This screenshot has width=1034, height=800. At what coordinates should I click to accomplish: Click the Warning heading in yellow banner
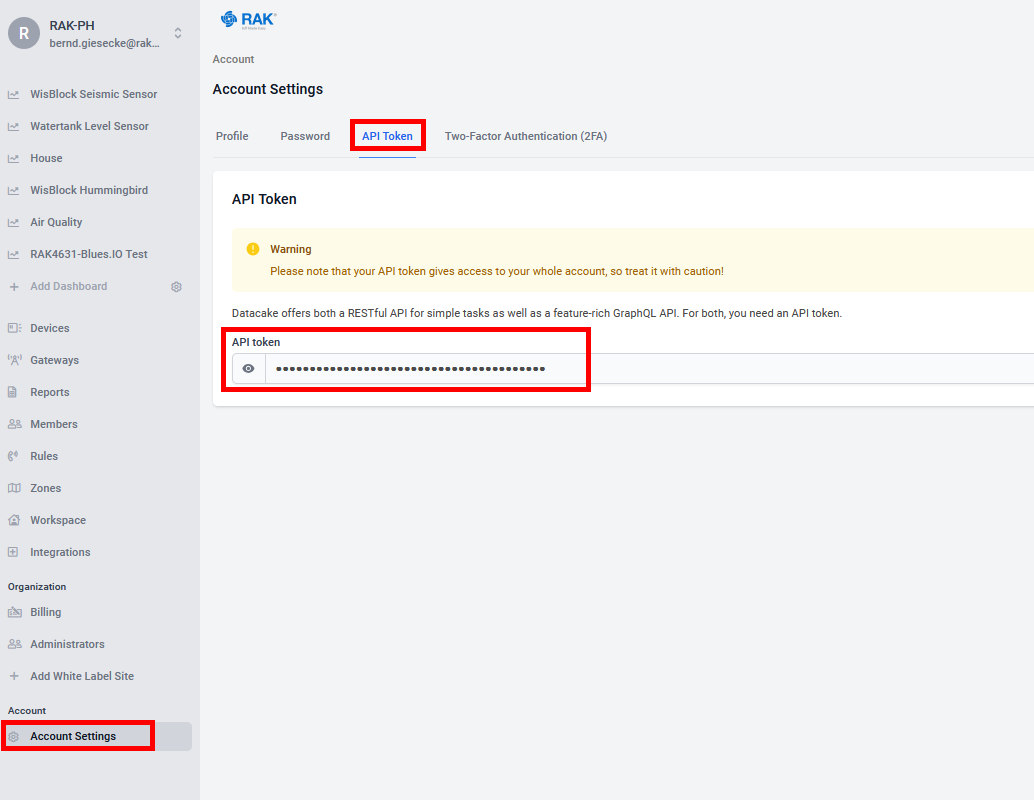(x=291, y=249)
